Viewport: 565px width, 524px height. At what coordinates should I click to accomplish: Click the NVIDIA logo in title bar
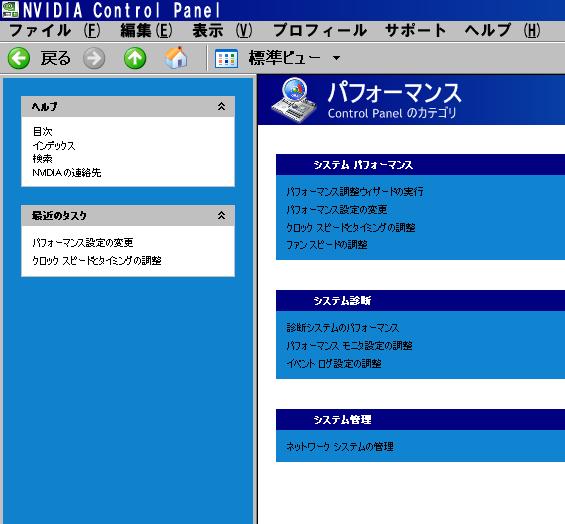pos(10,10)
